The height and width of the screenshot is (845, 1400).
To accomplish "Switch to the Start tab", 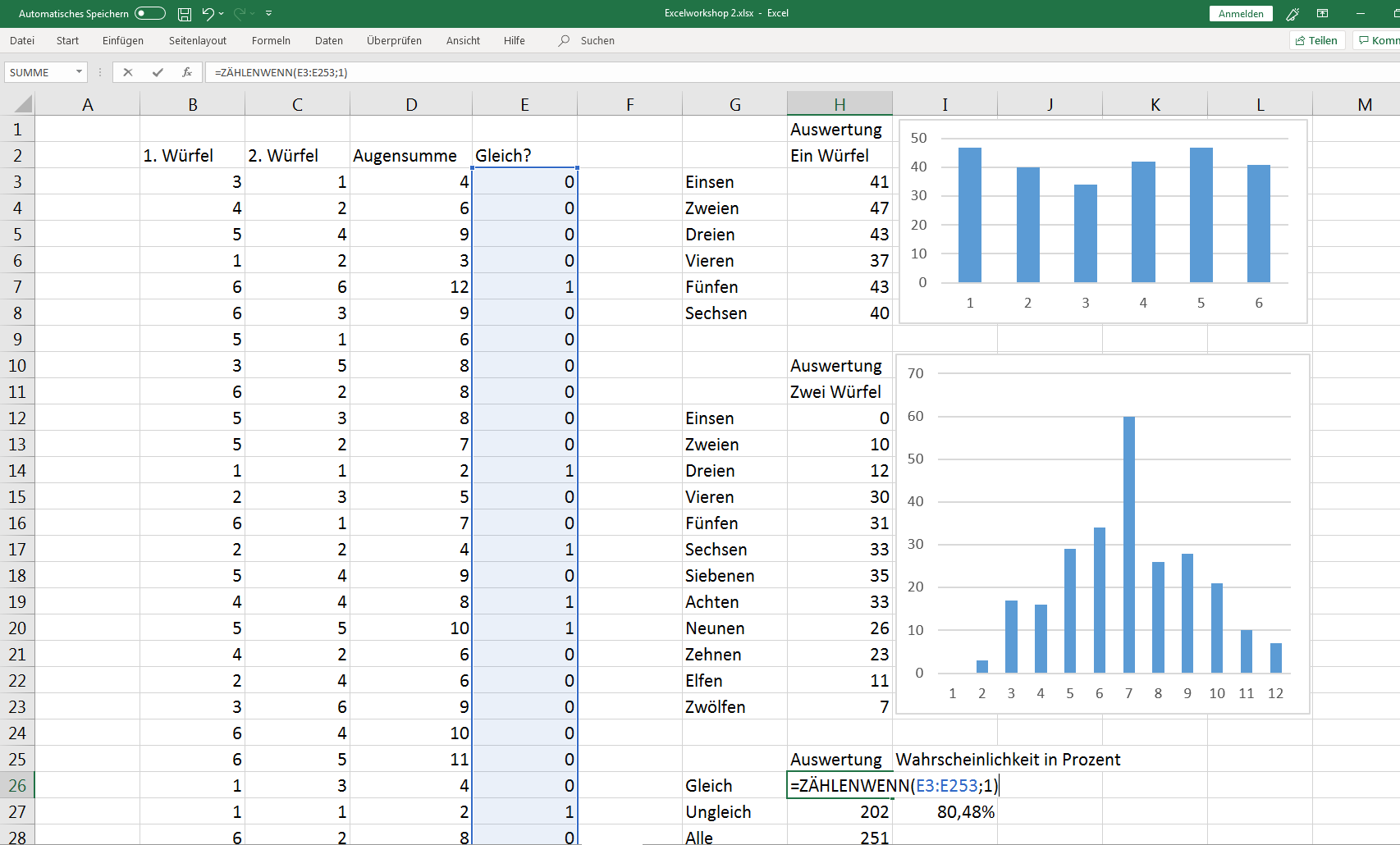I will pos(67,40).
